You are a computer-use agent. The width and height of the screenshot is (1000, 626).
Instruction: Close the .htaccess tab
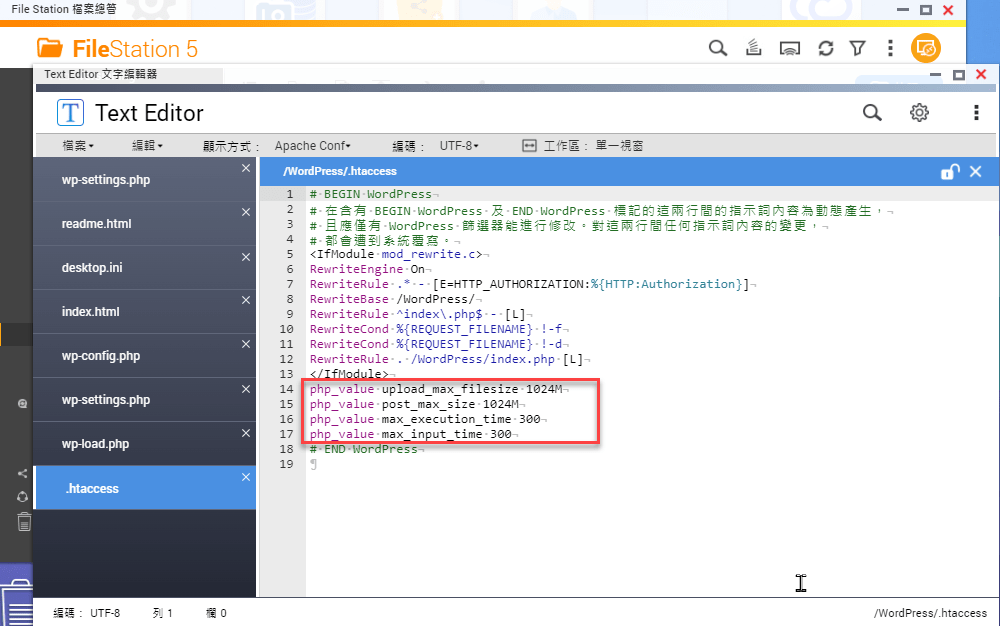coord(246,477)
